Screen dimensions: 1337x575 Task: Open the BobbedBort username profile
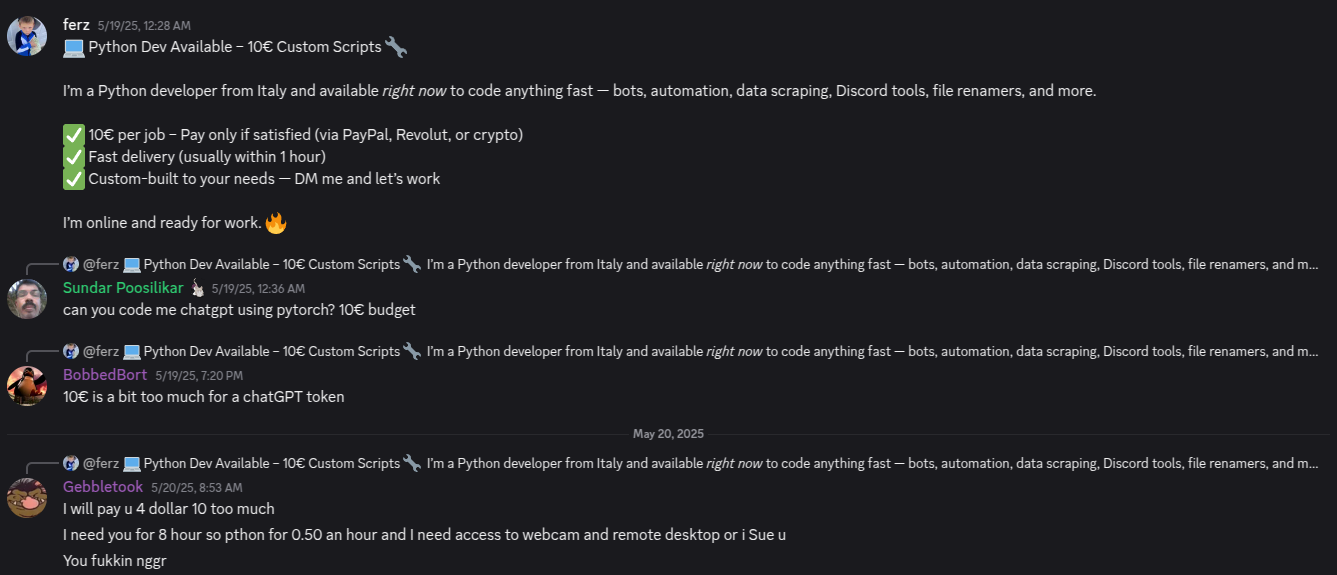[105, 375]
